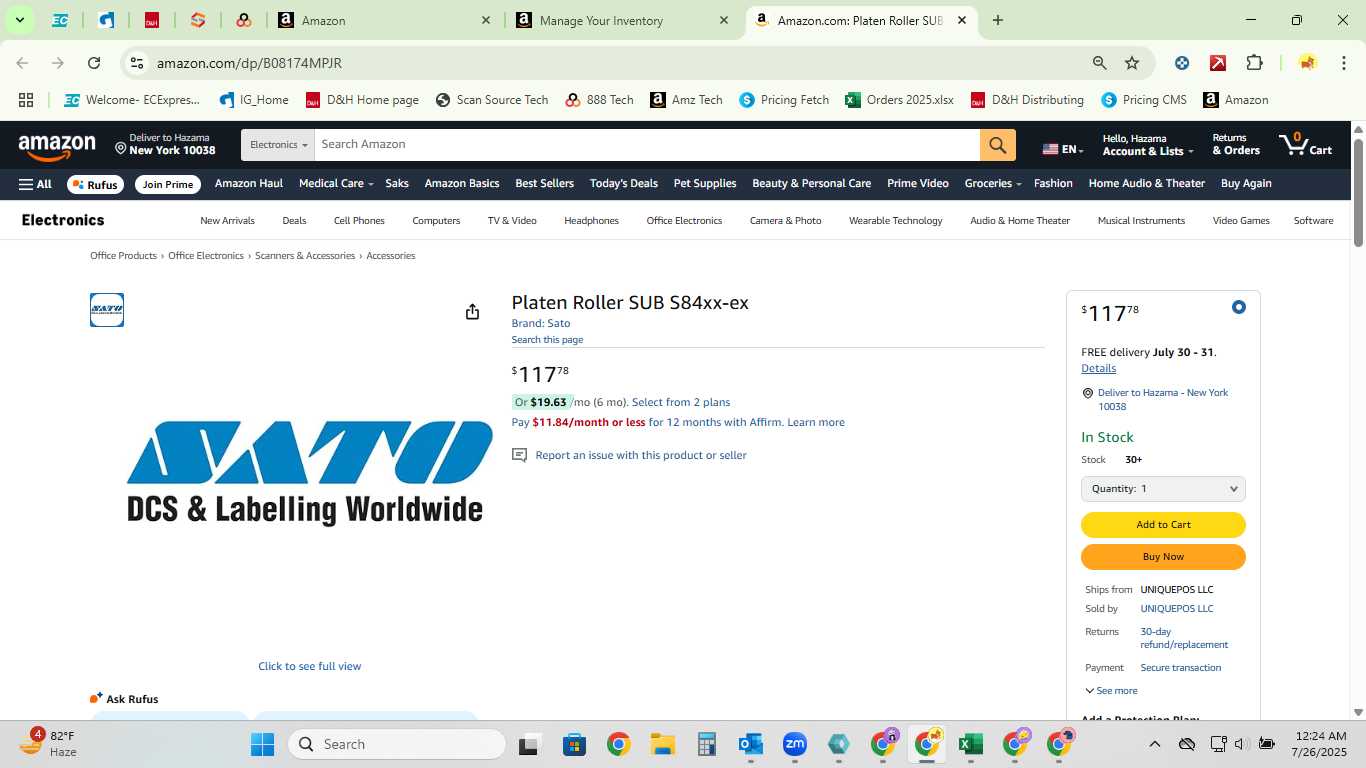Open File Explorer from taskbar
Screen dimensions: 1366x768
(662, 744)
